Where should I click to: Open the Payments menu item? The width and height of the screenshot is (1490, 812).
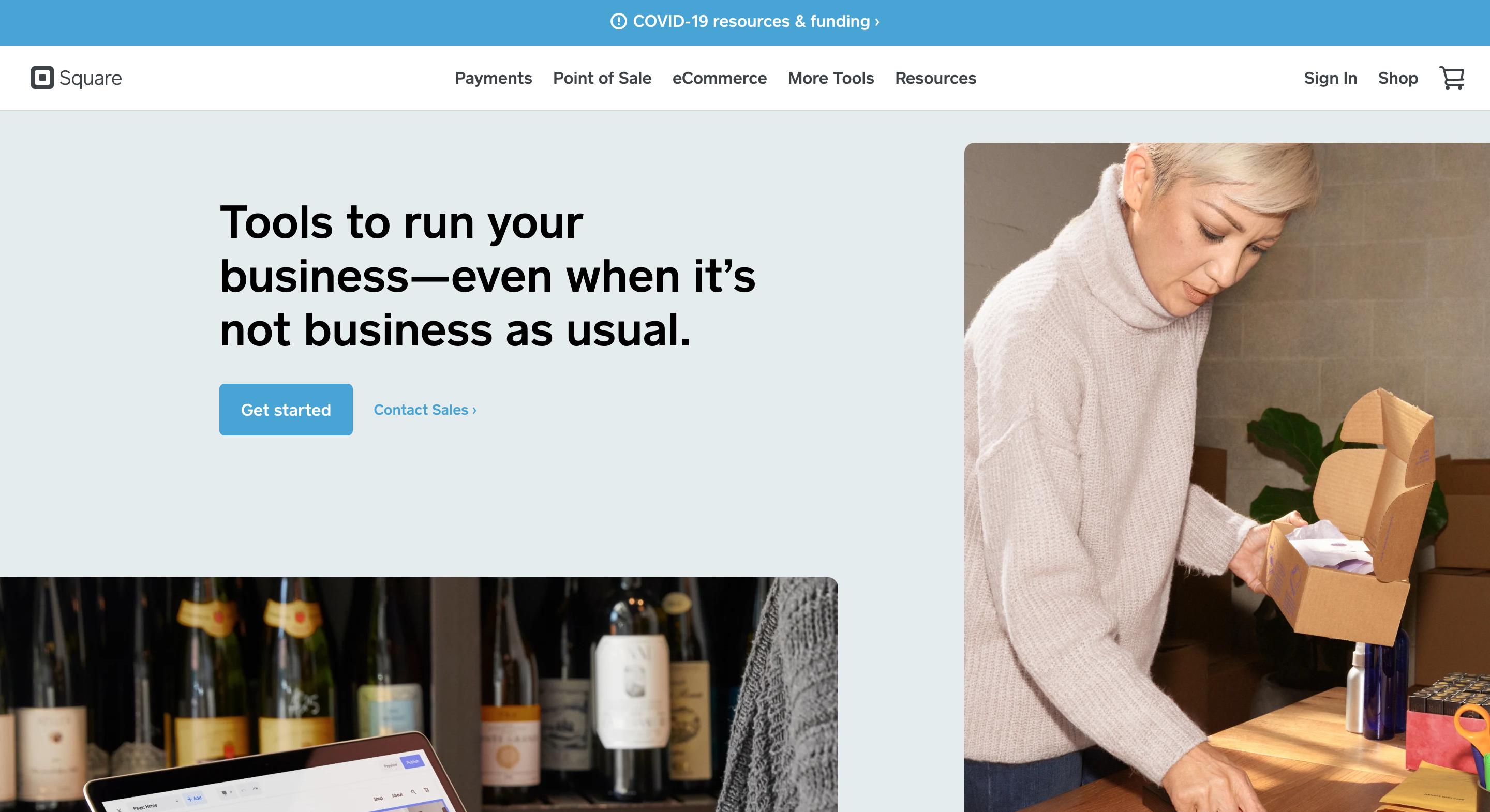coord(493,78)
